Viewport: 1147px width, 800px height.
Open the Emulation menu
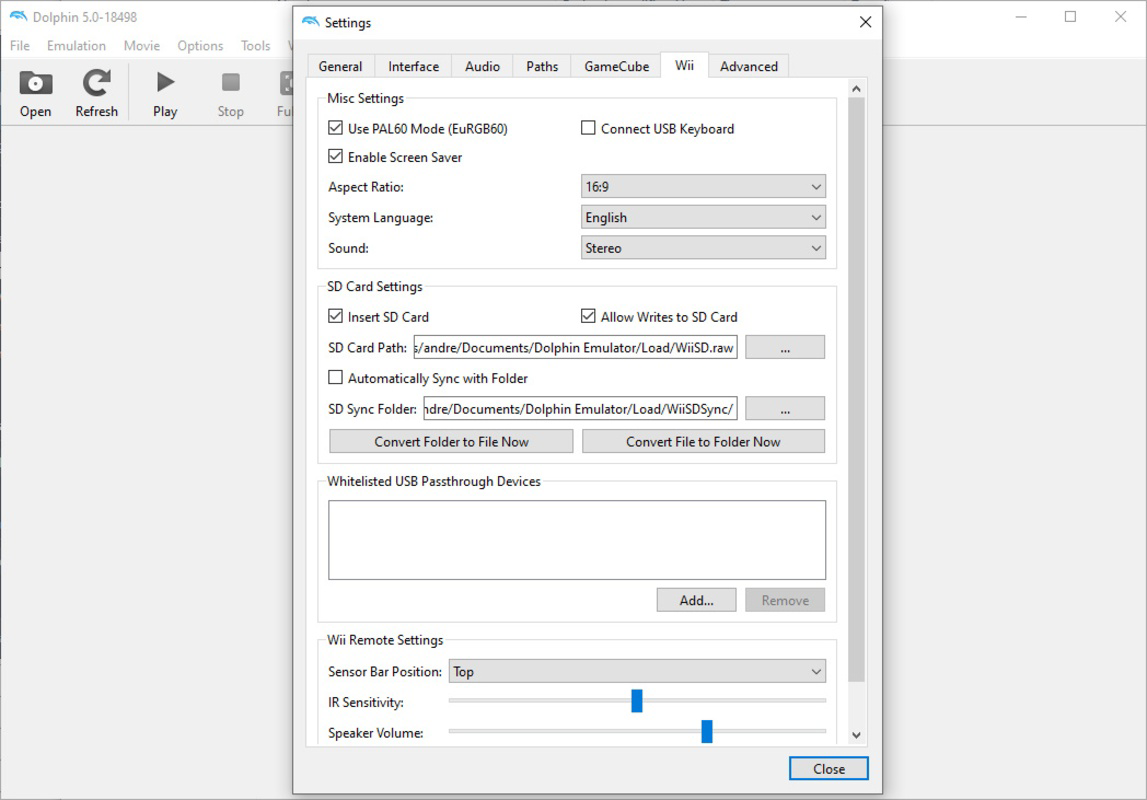pyautogui.click(x=76, y=45)
